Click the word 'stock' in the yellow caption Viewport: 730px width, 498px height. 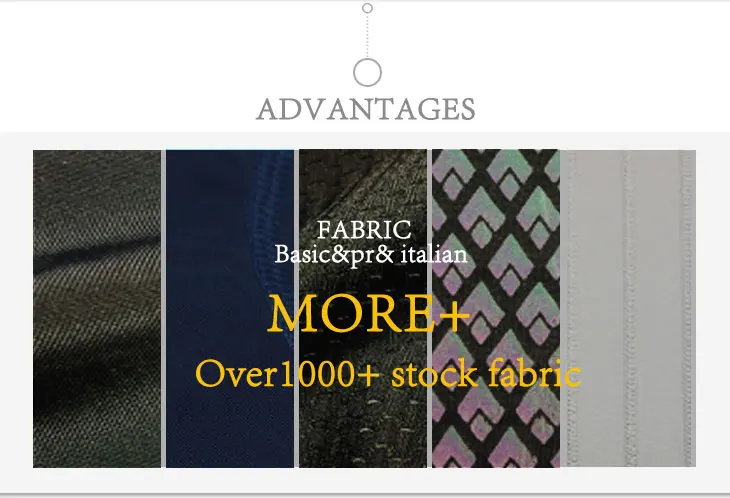coord(434,374)
